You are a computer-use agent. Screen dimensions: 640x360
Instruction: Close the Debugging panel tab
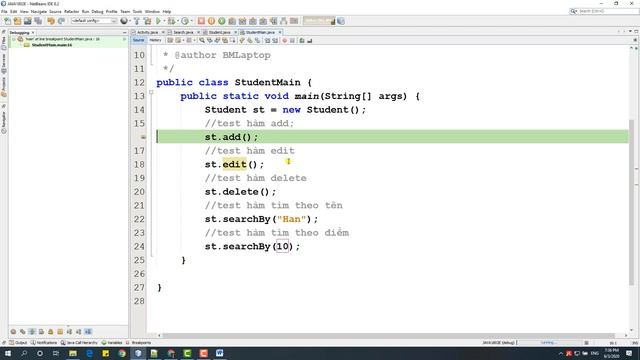(x=33, y=32)
